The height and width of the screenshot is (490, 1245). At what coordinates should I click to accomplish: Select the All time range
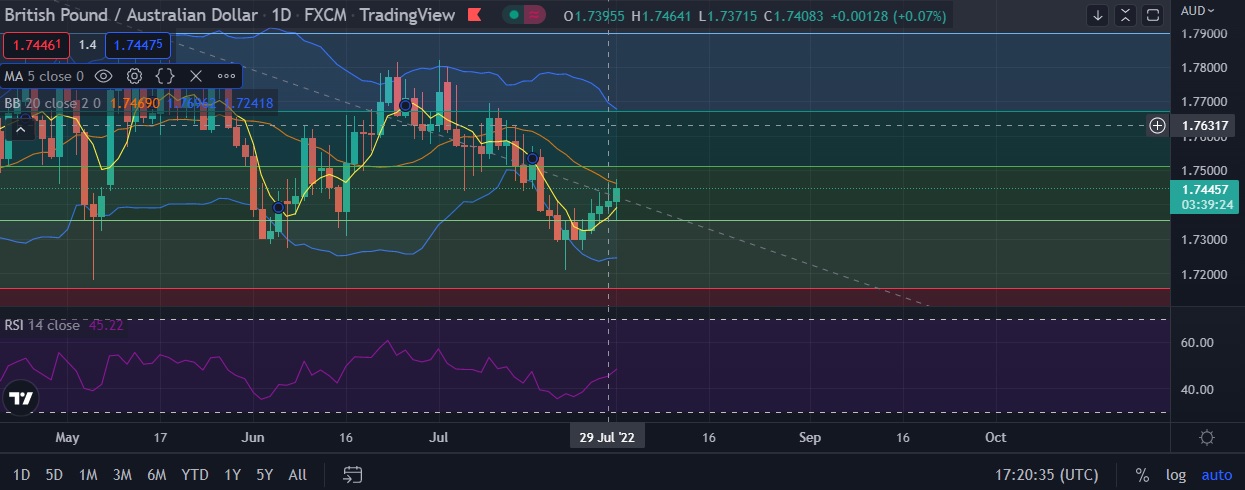(297, 474)
